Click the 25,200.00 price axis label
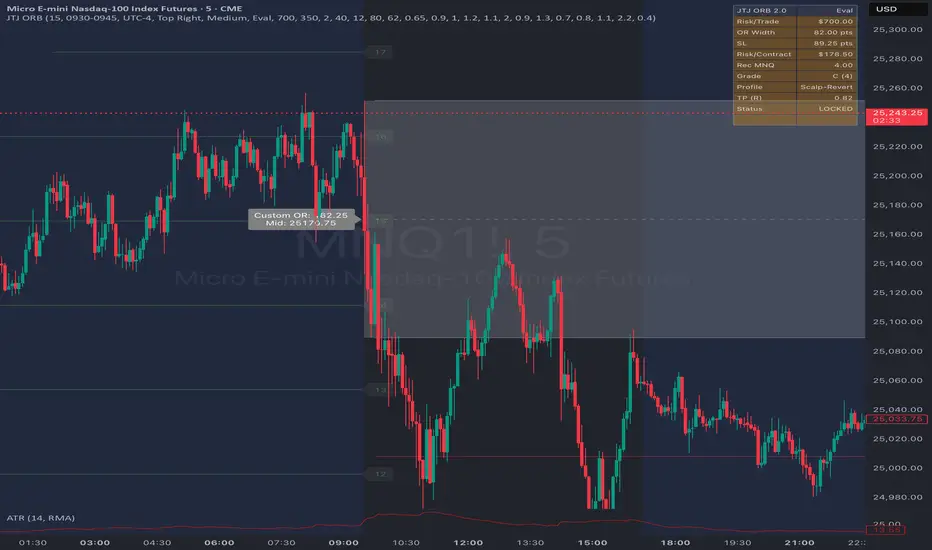932x550 pixels. click(898, 175)
